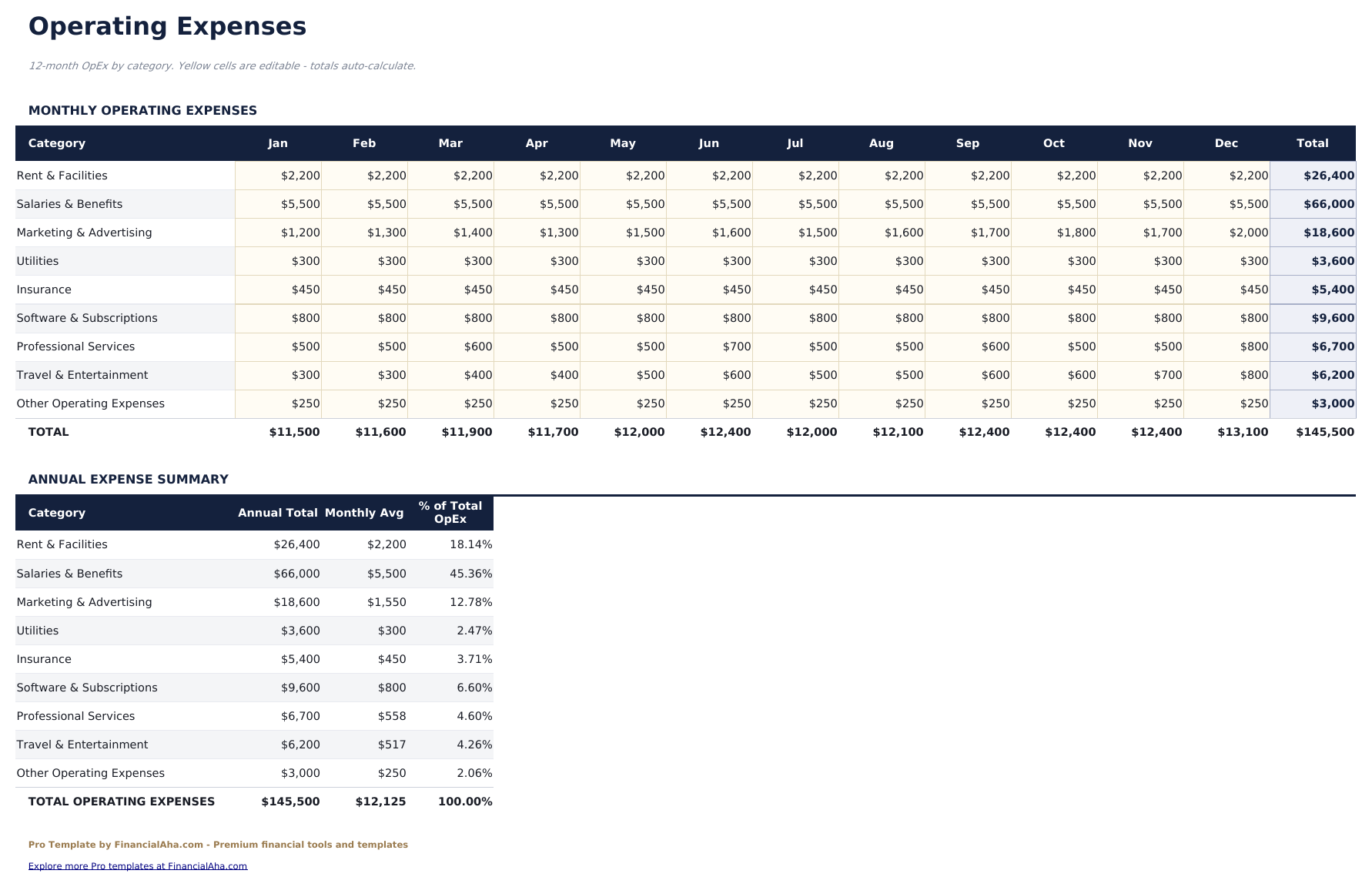Select the 45.36% Salaries percentage cell
The width and height of the screenshot is (1372, 887).
click(x=470, y=573)
